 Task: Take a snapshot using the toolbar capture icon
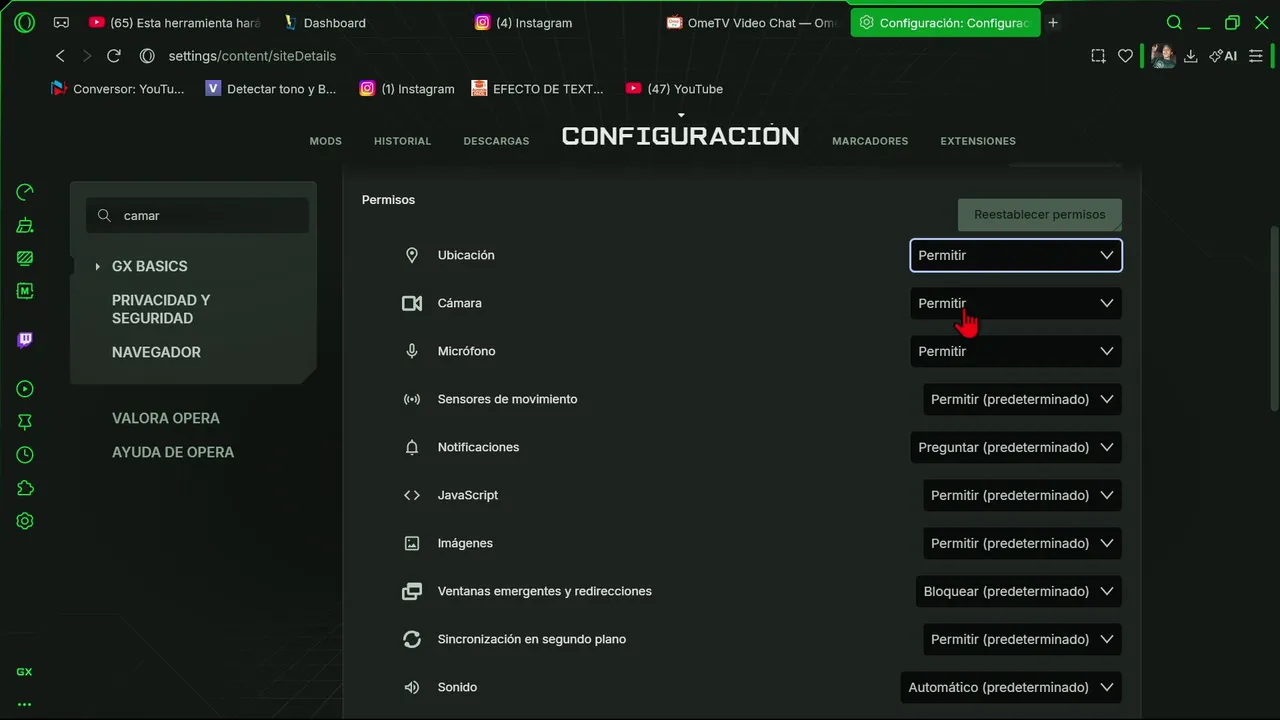pos(1098,56)
